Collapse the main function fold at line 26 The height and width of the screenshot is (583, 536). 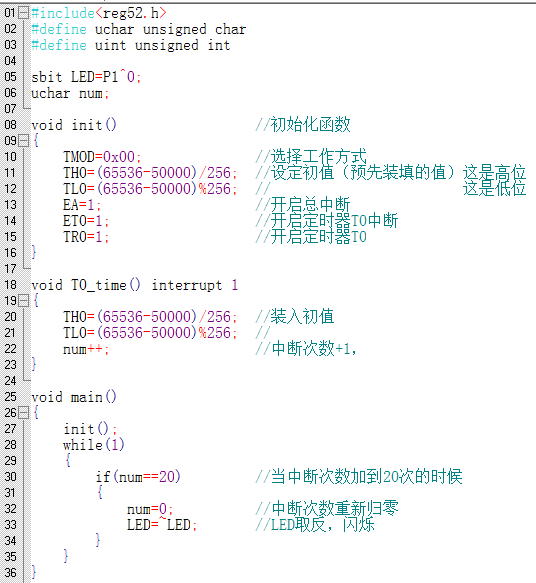[x=23, y=413]
